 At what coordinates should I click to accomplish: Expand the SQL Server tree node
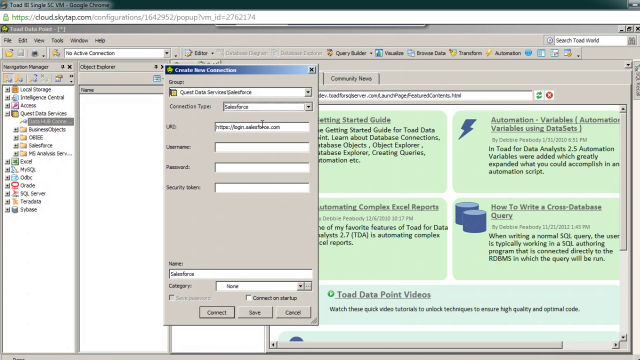pyautogui.click(x=7, y=193)
